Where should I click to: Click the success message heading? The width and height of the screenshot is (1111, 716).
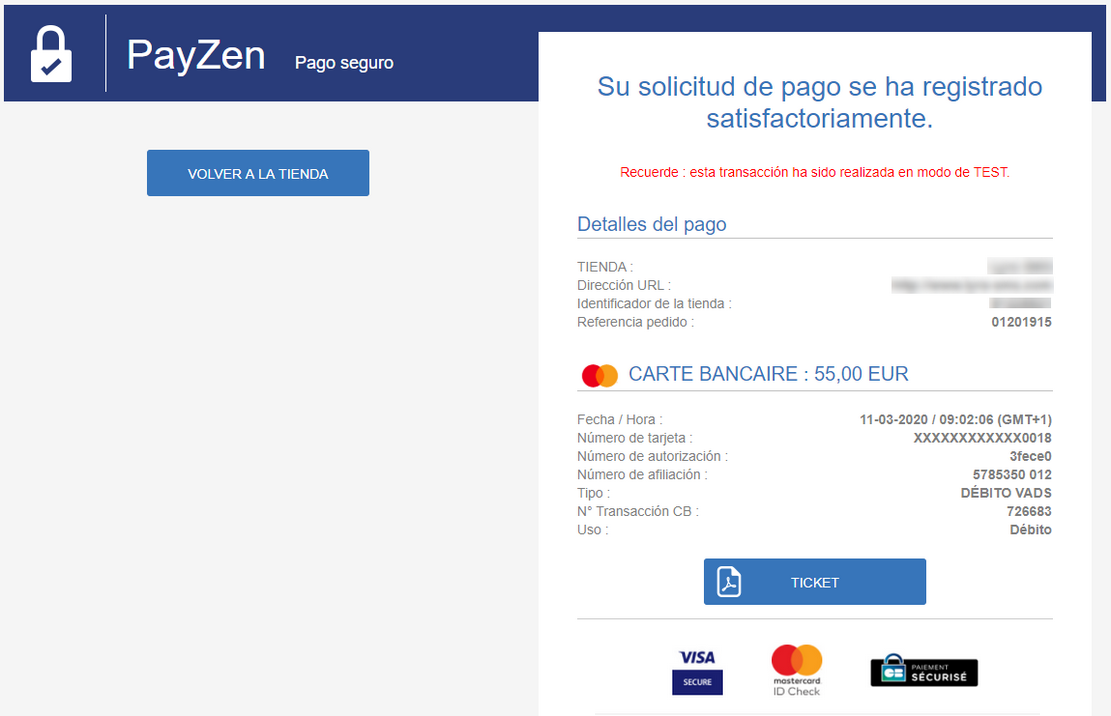tap(820, 102)
